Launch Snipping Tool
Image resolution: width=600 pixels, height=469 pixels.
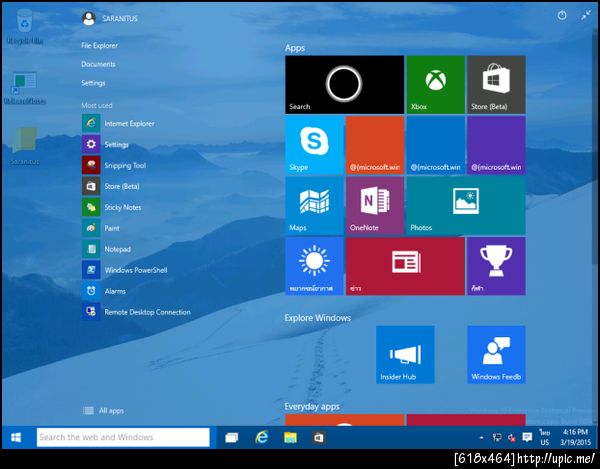[114, 165]
